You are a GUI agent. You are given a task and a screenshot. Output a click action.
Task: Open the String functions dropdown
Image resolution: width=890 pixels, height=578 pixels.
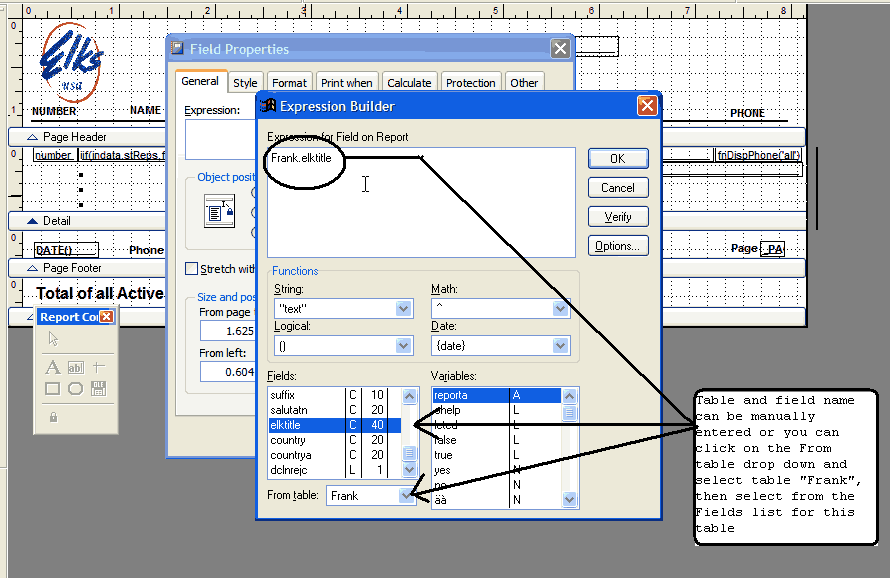[404, 309]
